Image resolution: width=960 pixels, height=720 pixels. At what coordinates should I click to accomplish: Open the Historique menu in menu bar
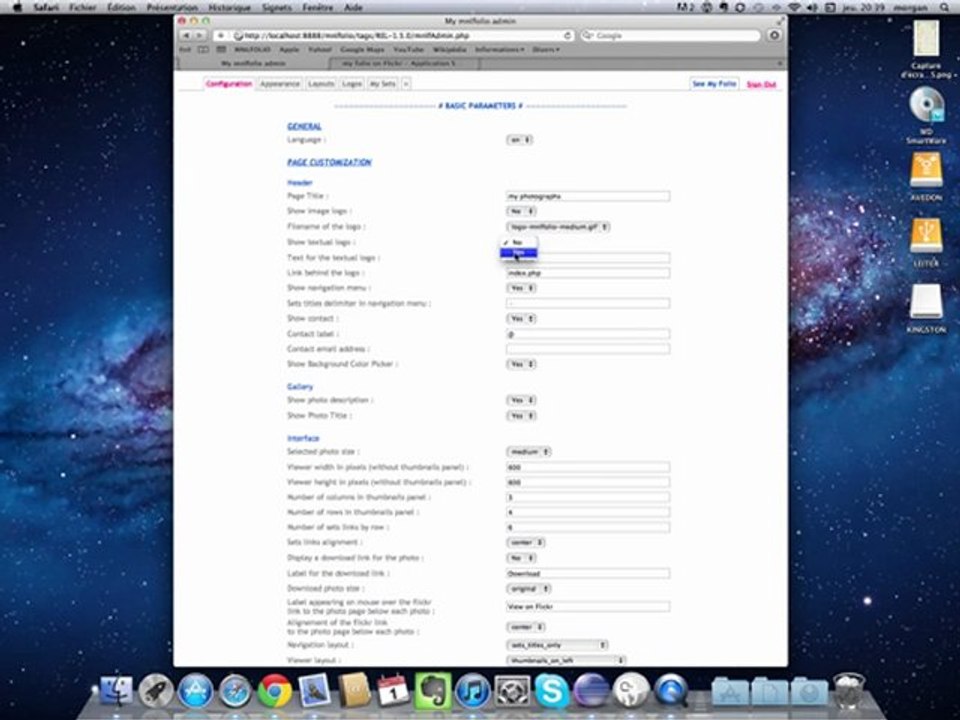[x=230, y=7]
